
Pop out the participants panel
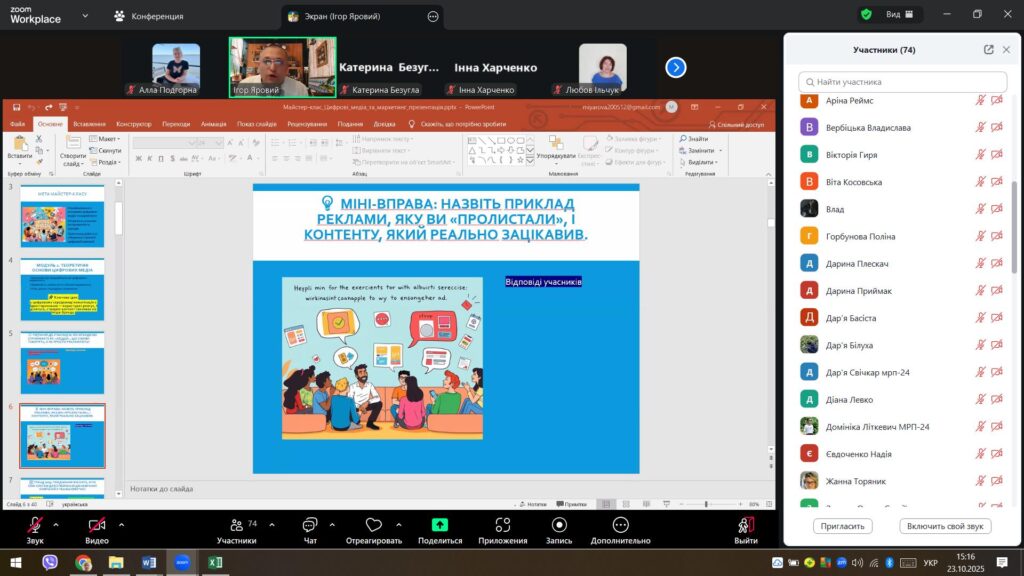[989, 50]
